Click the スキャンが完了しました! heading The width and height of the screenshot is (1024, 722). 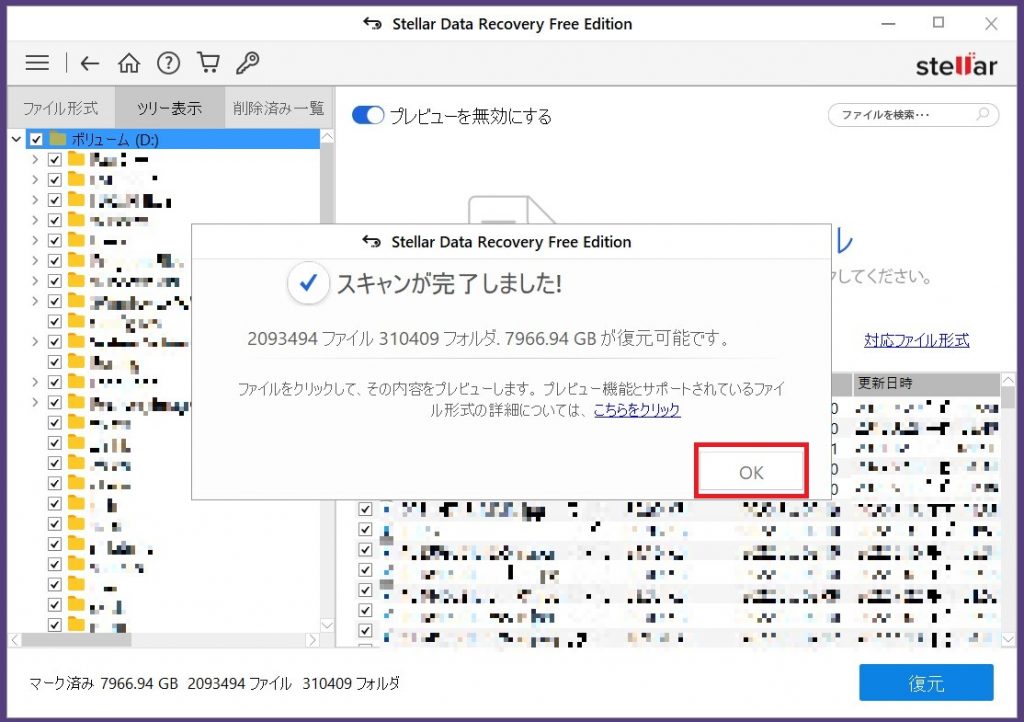click(x=449, y=283)
